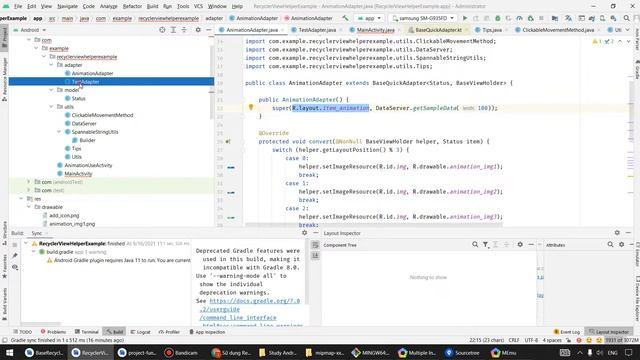Image resolution: width=640 pixels, height=360 pixels.
Task: Toggle soft-wrap icon beside build output
Action: 315,245
